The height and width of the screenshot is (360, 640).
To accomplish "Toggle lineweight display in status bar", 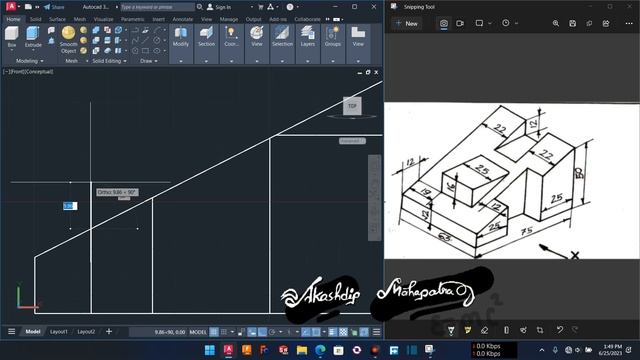I will (333, 332).
